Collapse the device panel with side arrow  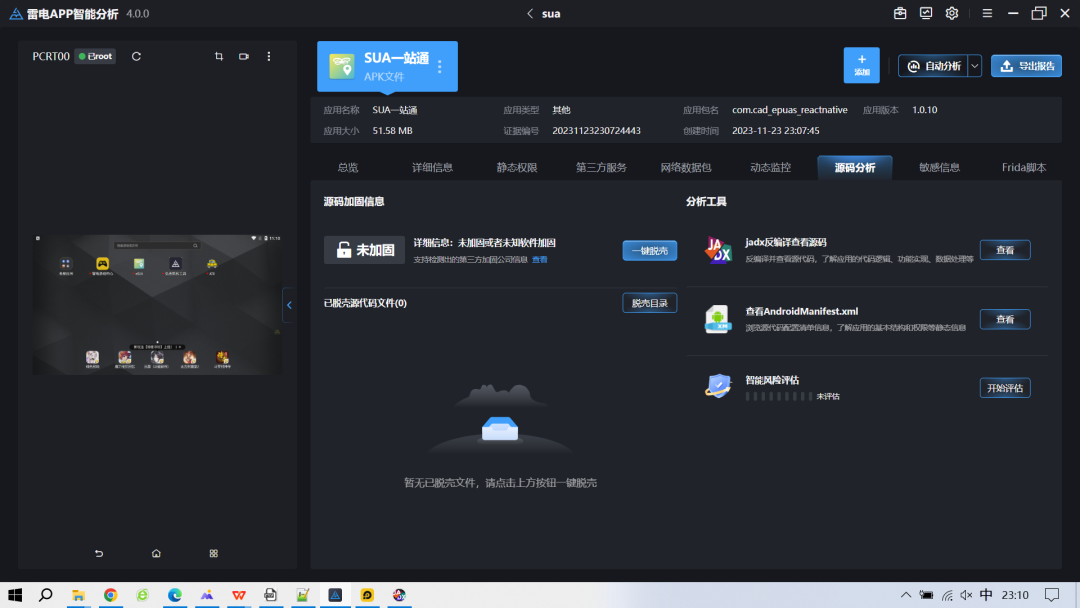(289, 305)
